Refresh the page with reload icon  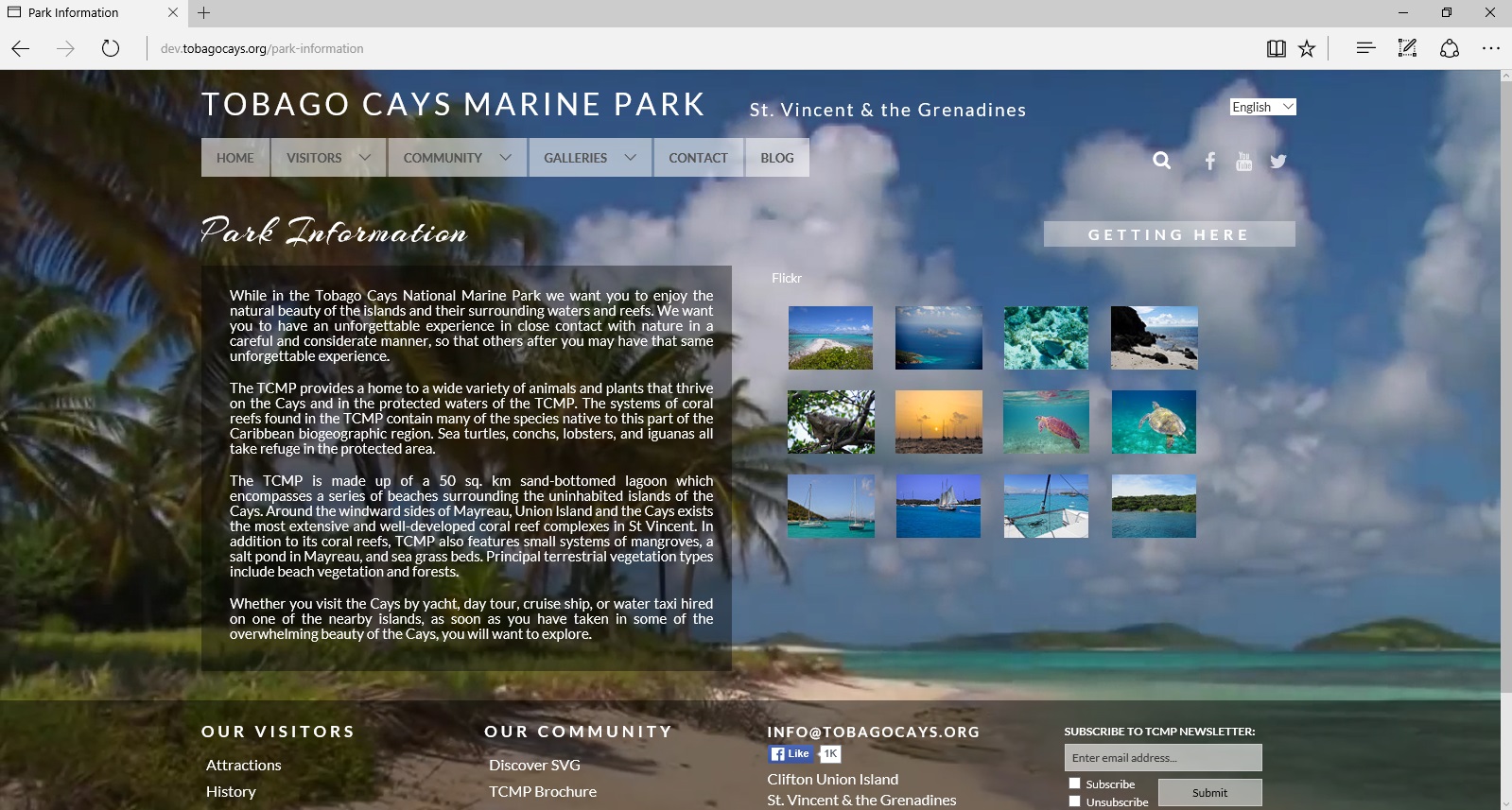111,48
